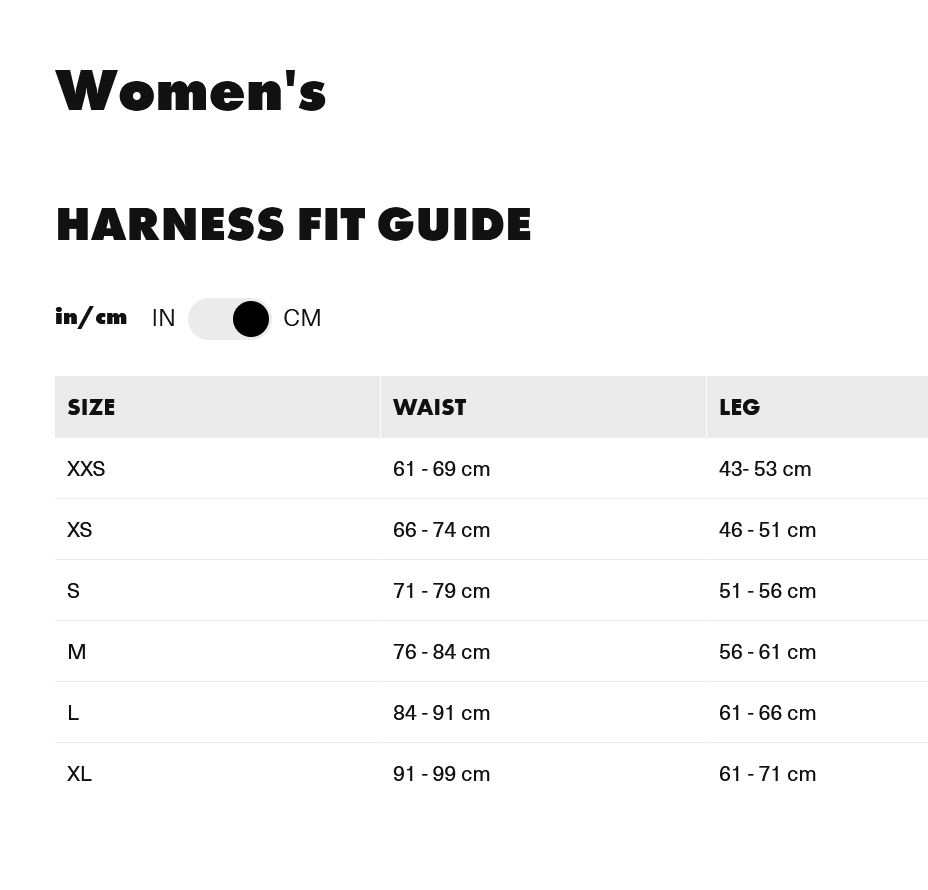Select the CM label
928x890 pixels.
pyautogui.click(x=302, y=318)
